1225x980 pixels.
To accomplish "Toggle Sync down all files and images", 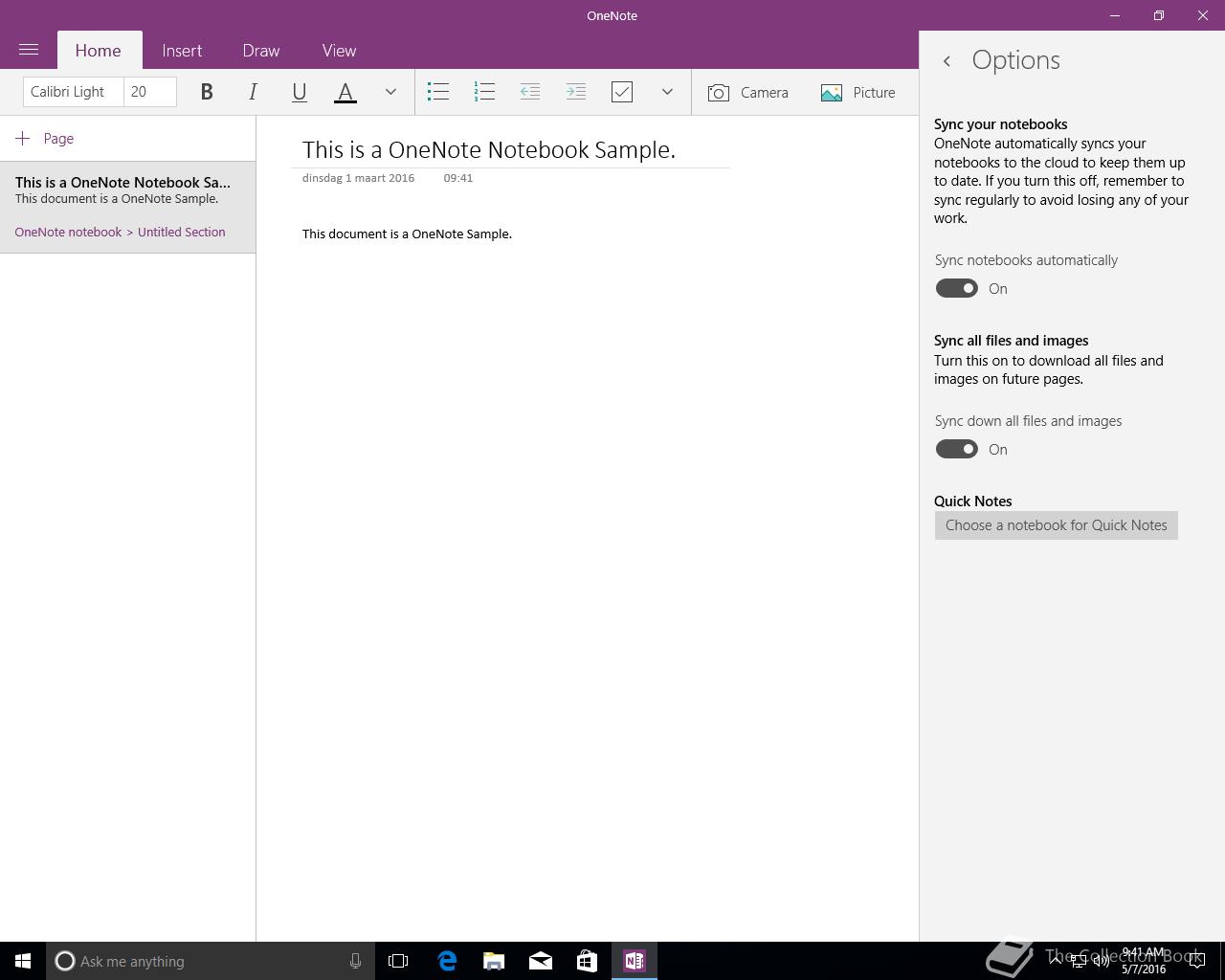I will pos(956,449).
